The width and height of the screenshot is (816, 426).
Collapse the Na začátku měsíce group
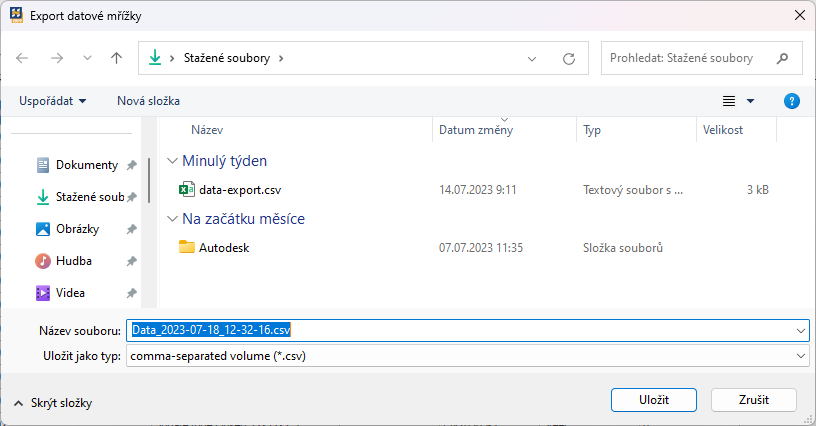(173, 218)
